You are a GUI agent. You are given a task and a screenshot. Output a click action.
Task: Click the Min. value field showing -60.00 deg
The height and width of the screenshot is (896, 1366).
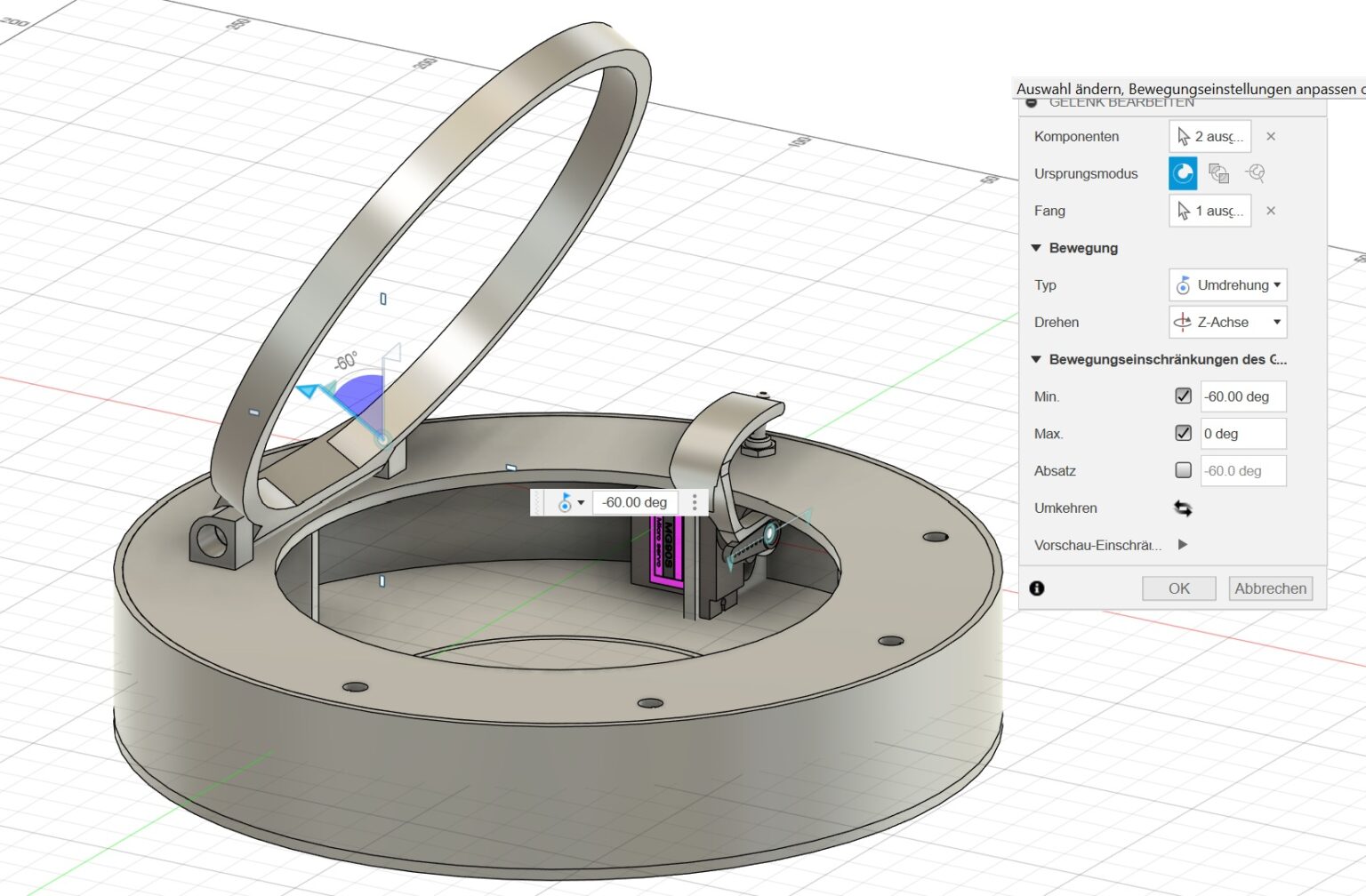[1242, 396]
